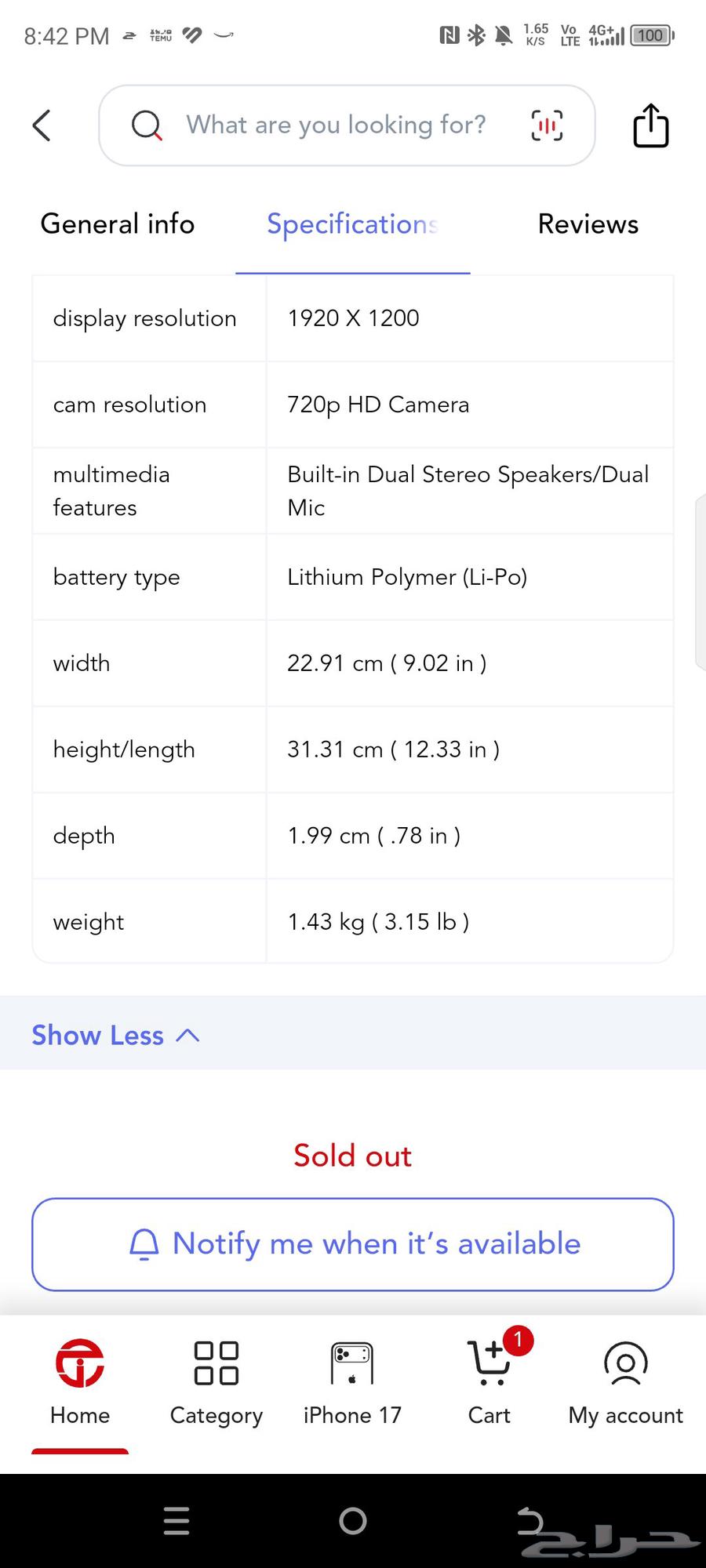706x1568 pixels.
Task: Tap the Show Less chevron arrow
Action: (x=188, y=1035)
